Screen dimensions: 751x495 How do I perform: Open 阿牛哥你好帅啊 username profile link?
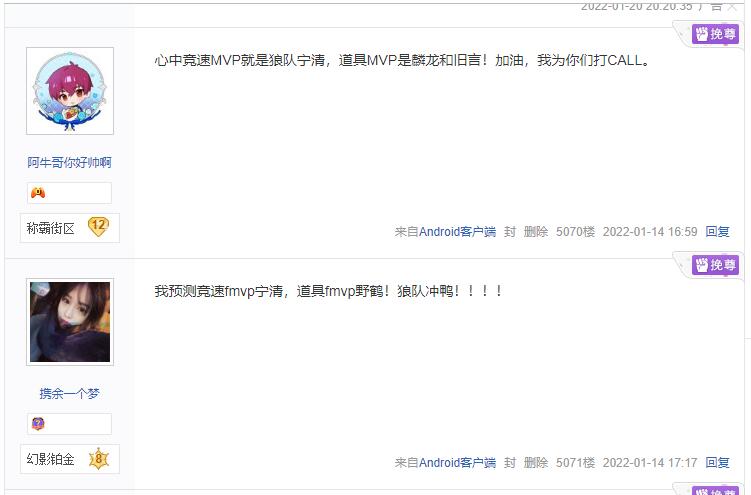click(69, 162)
